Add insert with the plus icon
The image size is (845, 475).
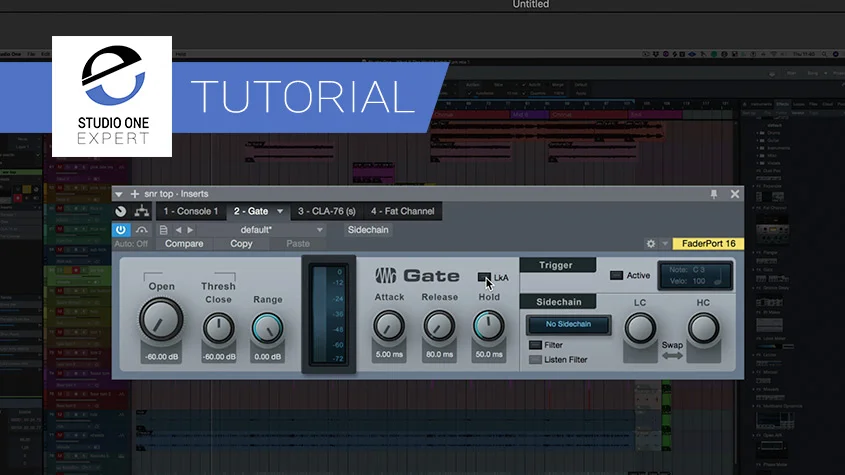click(134, 194)
